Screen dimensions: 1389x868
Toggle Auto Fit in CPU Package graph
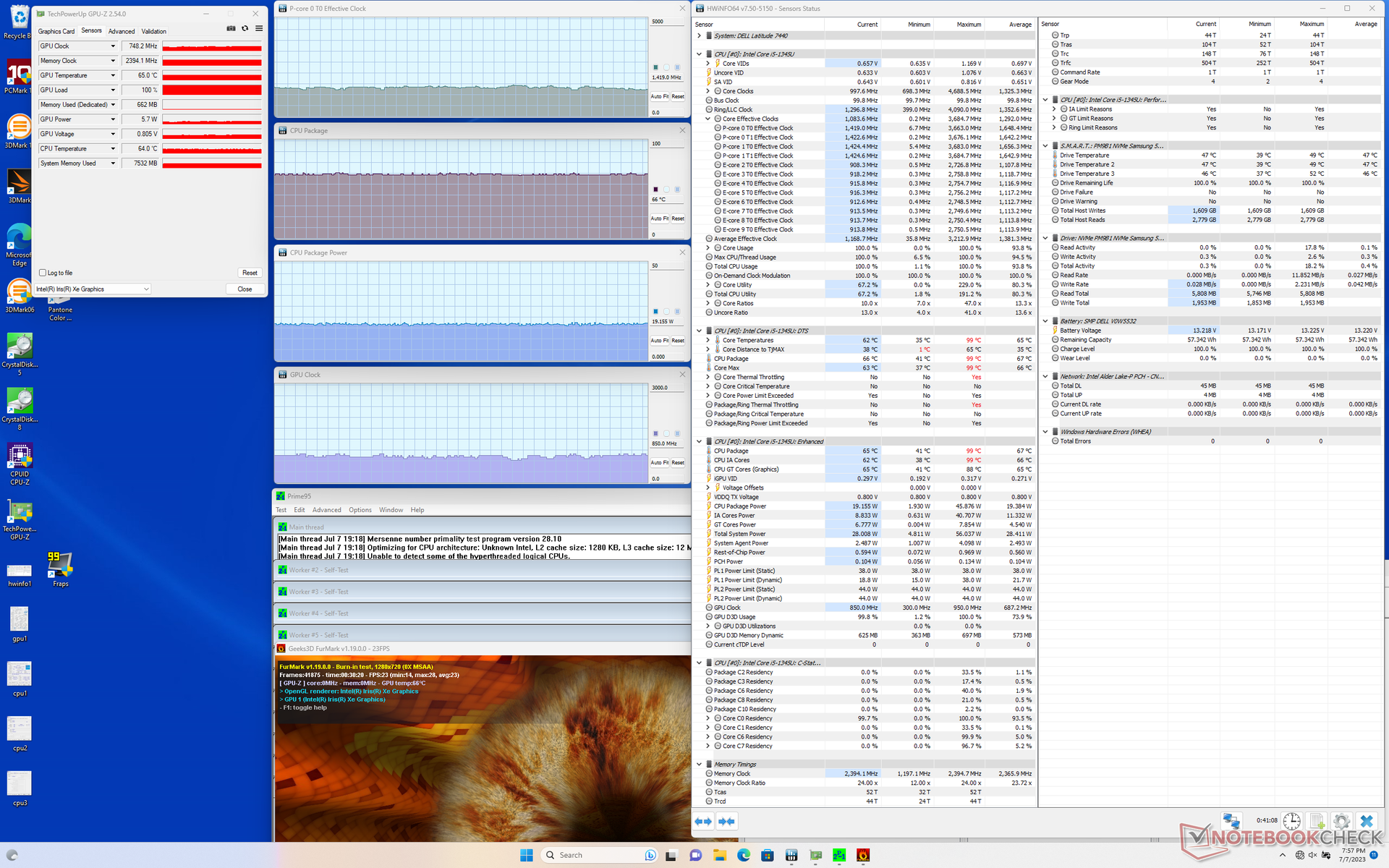pos(659,218)
